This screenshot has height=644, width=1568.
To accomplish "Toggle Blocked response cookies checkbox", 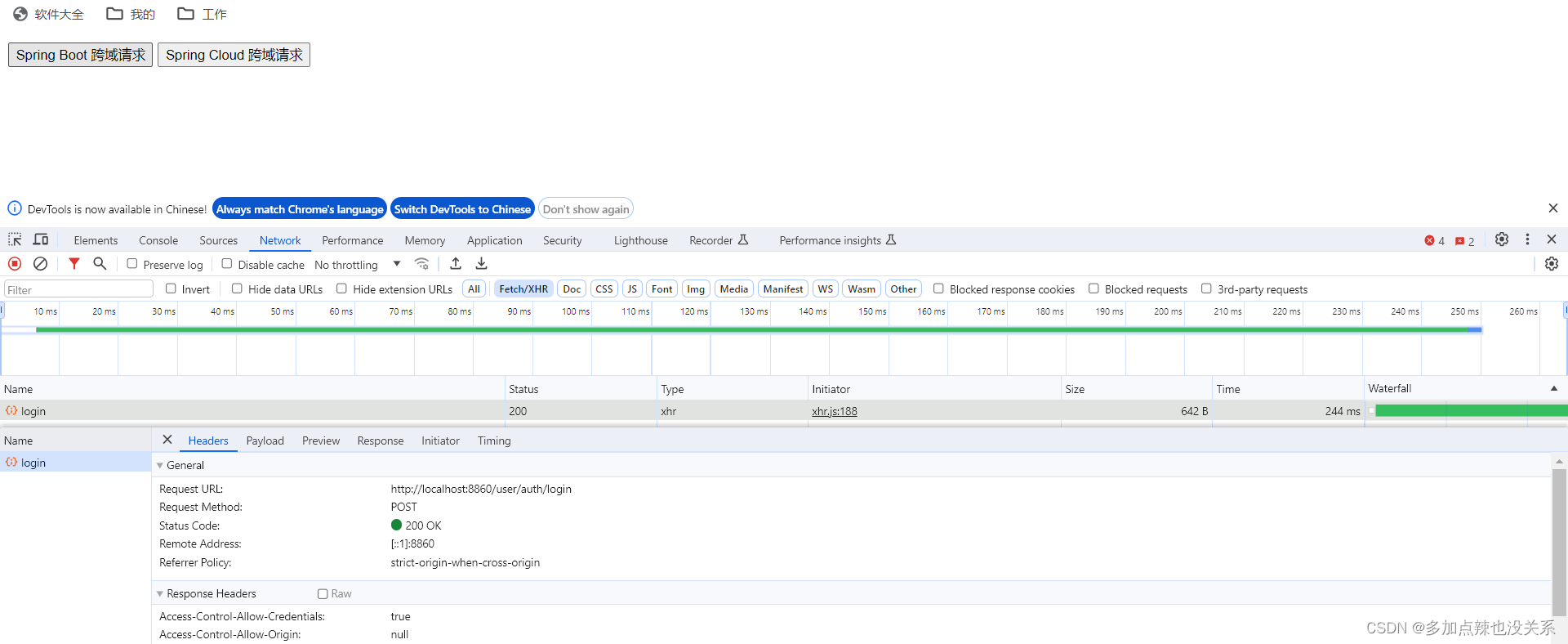I will (x=938, y=288).
